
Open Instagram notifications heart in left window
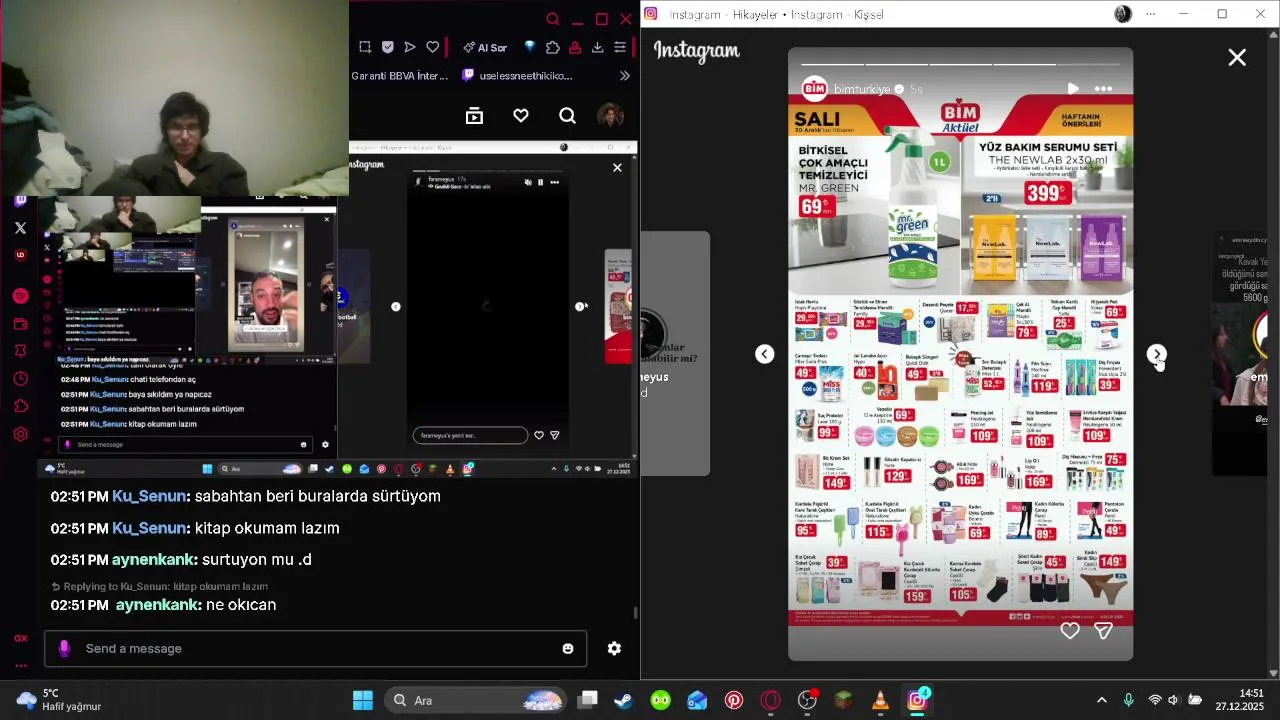[521, 116]
